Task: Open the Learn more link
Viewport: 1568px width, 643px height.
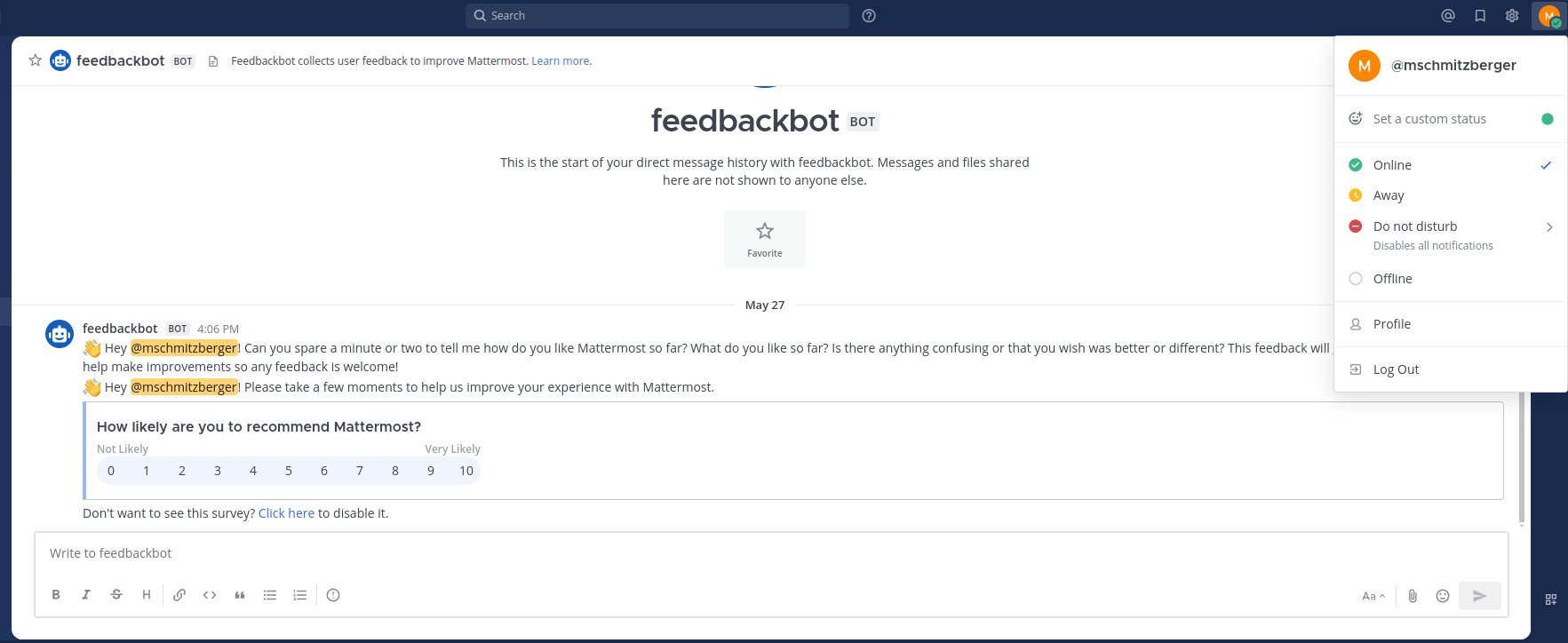Action: (560, 61)
